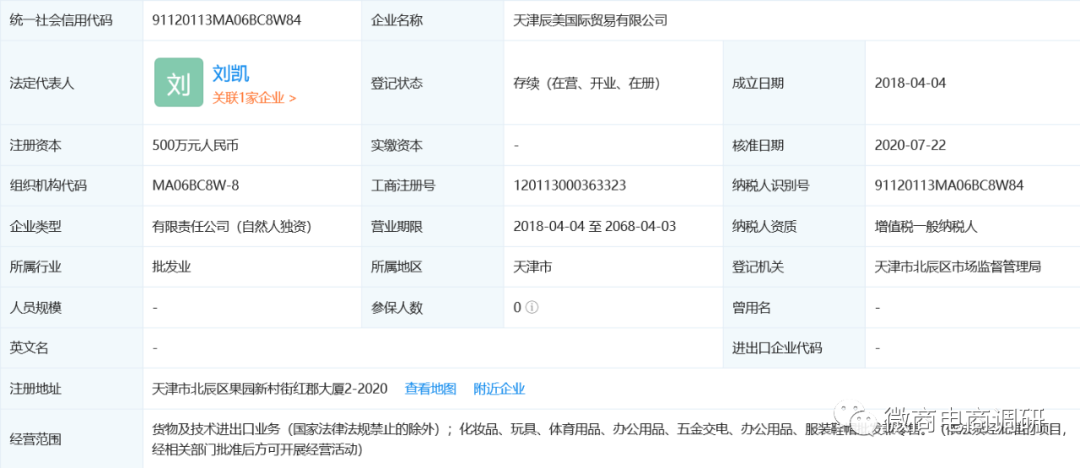Click the 法定代表人 label
This screenshot has width=1080, height=468.
[41, 83]
